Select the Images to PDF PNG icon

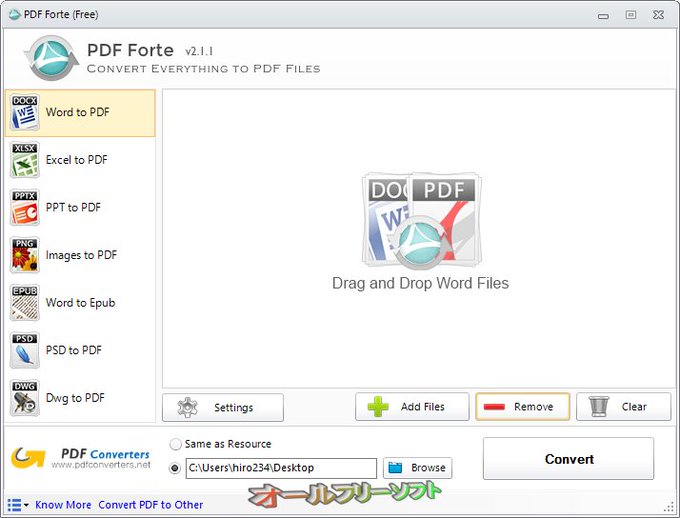(25, 255)
